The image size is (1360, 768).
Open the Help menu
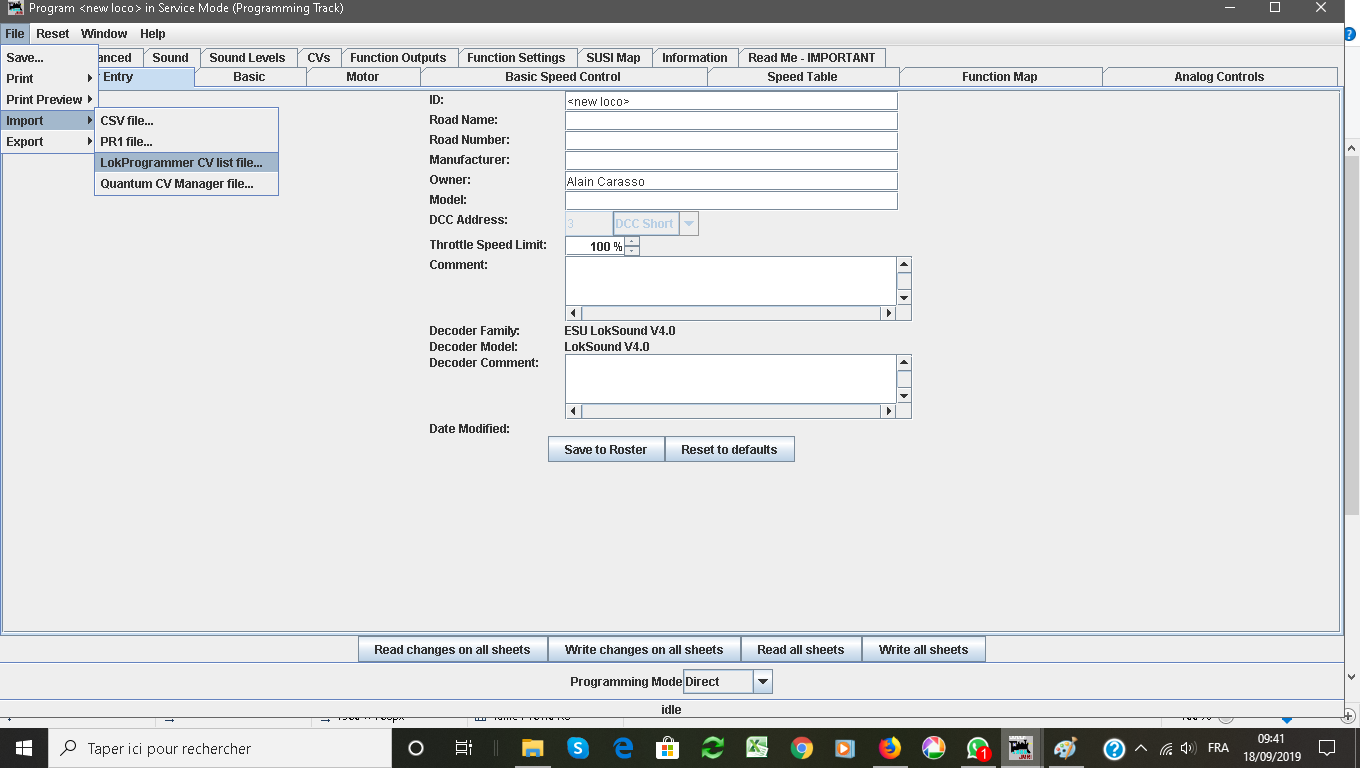click(x=153, y=33)
